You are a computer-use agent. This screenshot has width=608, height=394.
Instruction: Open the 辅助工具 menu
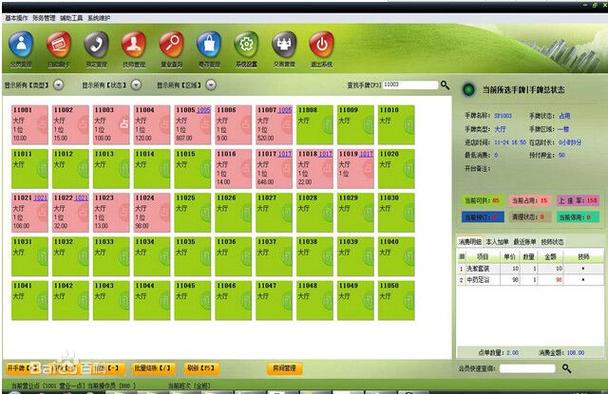pyautogui.click(x=71, y=18)
